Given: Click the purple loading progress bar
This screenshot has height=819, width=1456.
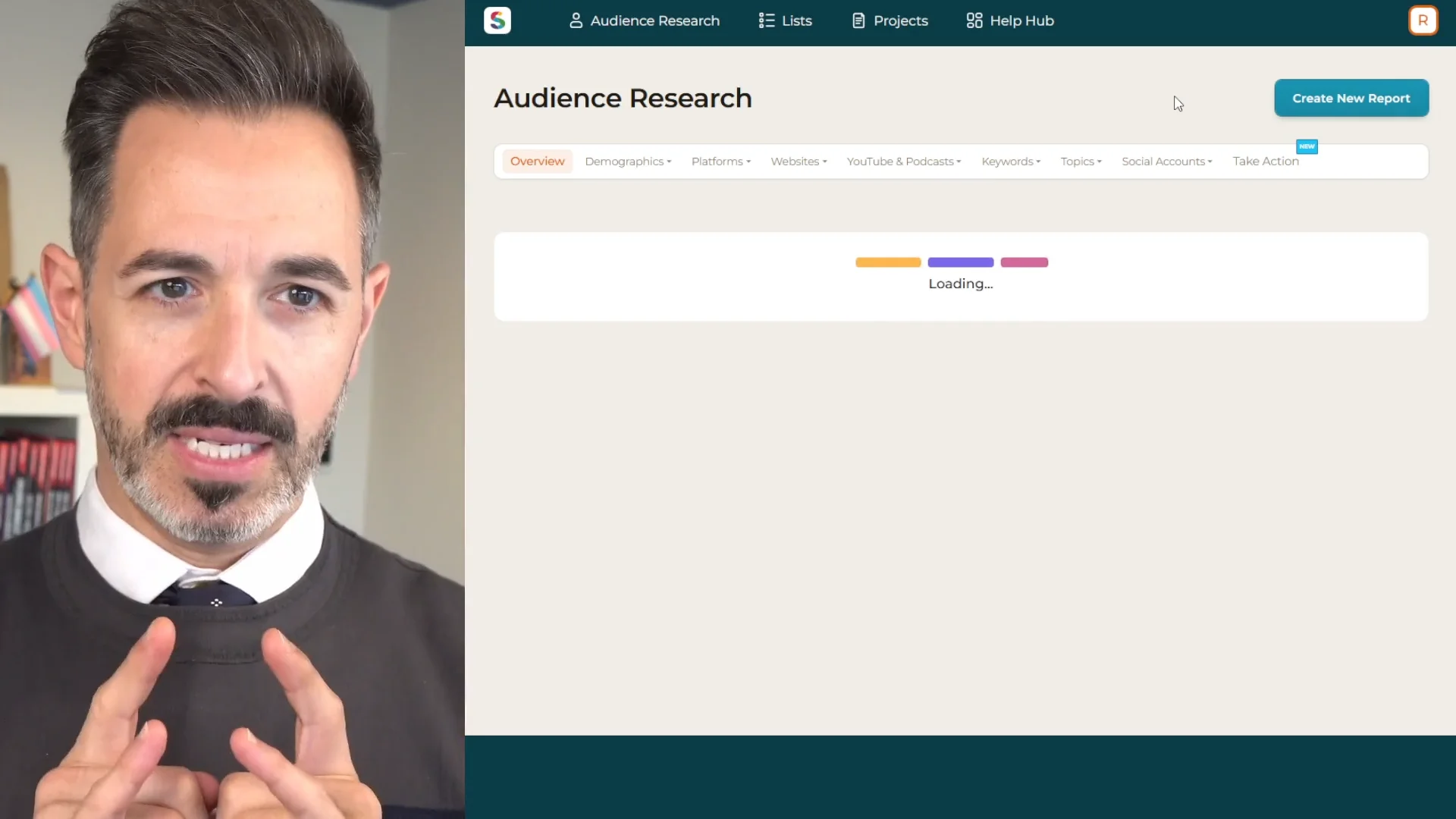Looking at the screenshot, I should click(x=959, y=262).
